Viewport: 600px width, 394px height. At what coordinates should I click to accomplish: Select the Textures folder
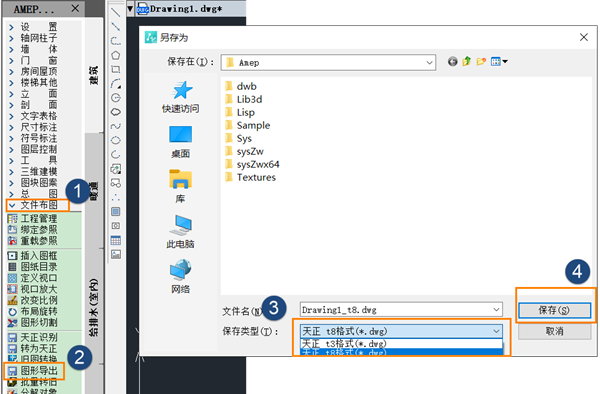pos(251,177)
